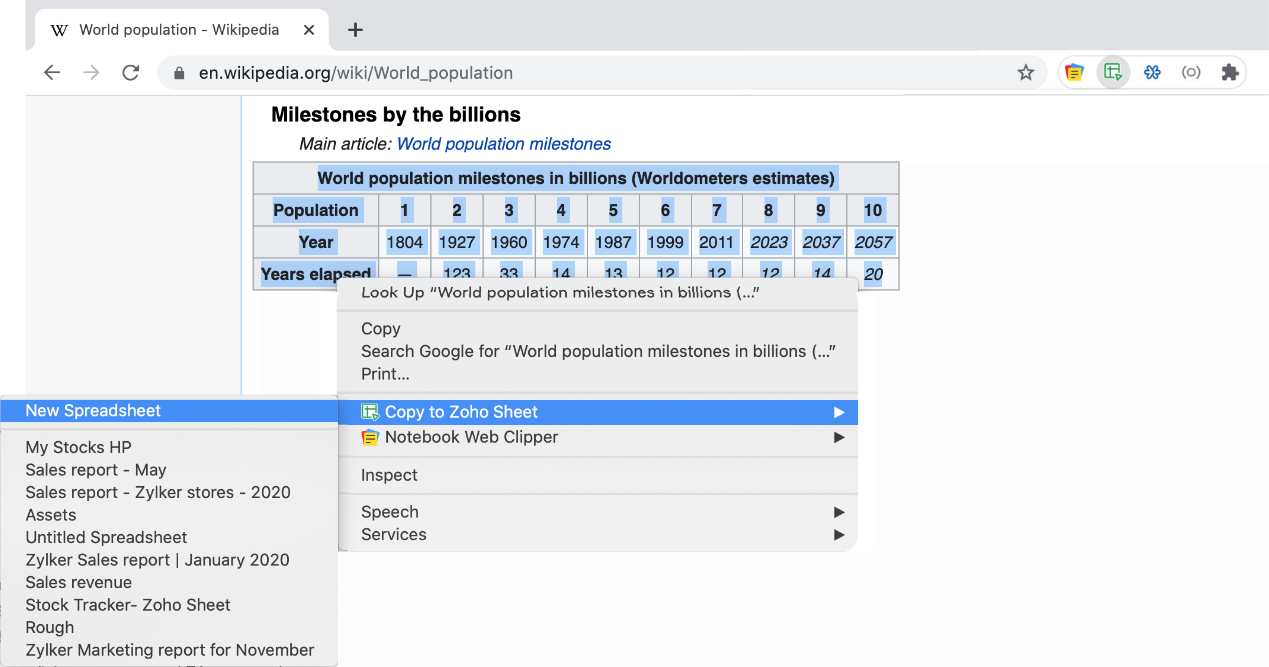Click the browser back arrow
1269x667 pixels.
(52, 73)
